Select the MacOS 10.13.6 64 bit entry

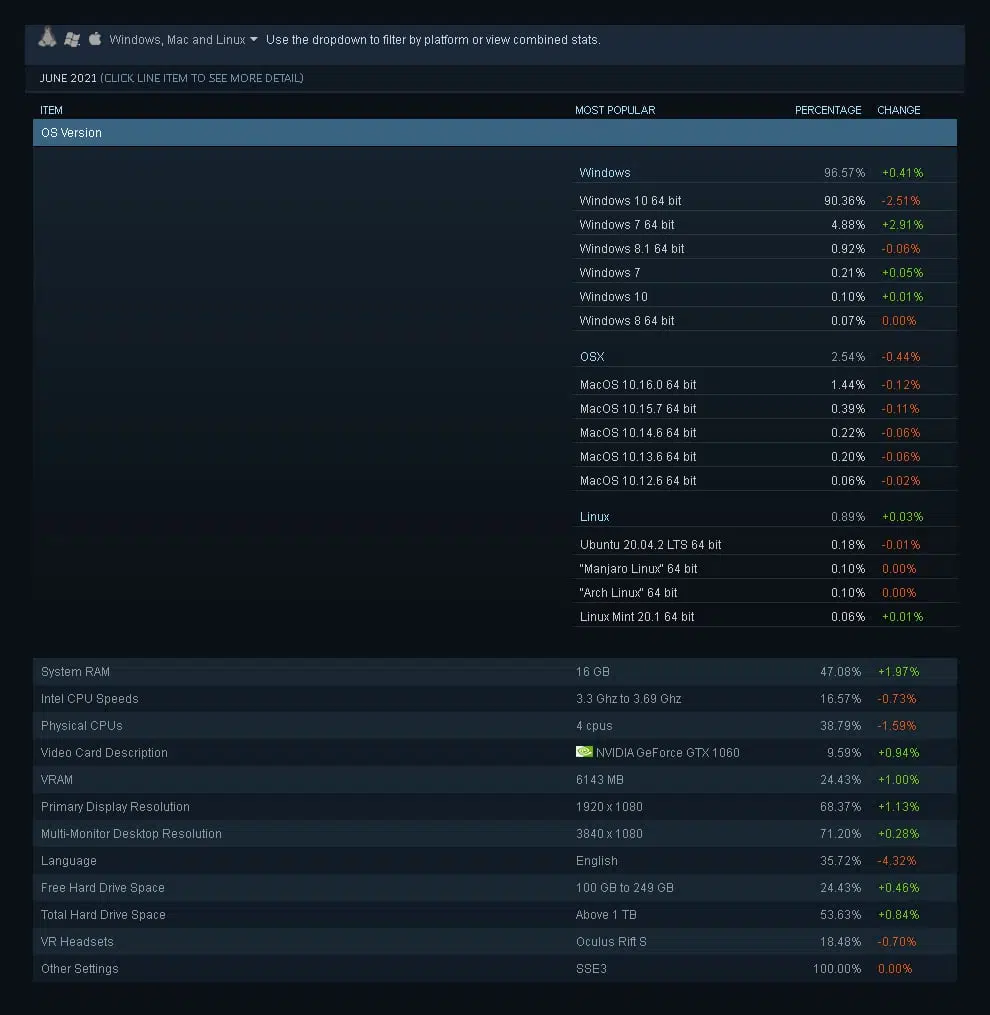tap(638, 456)
